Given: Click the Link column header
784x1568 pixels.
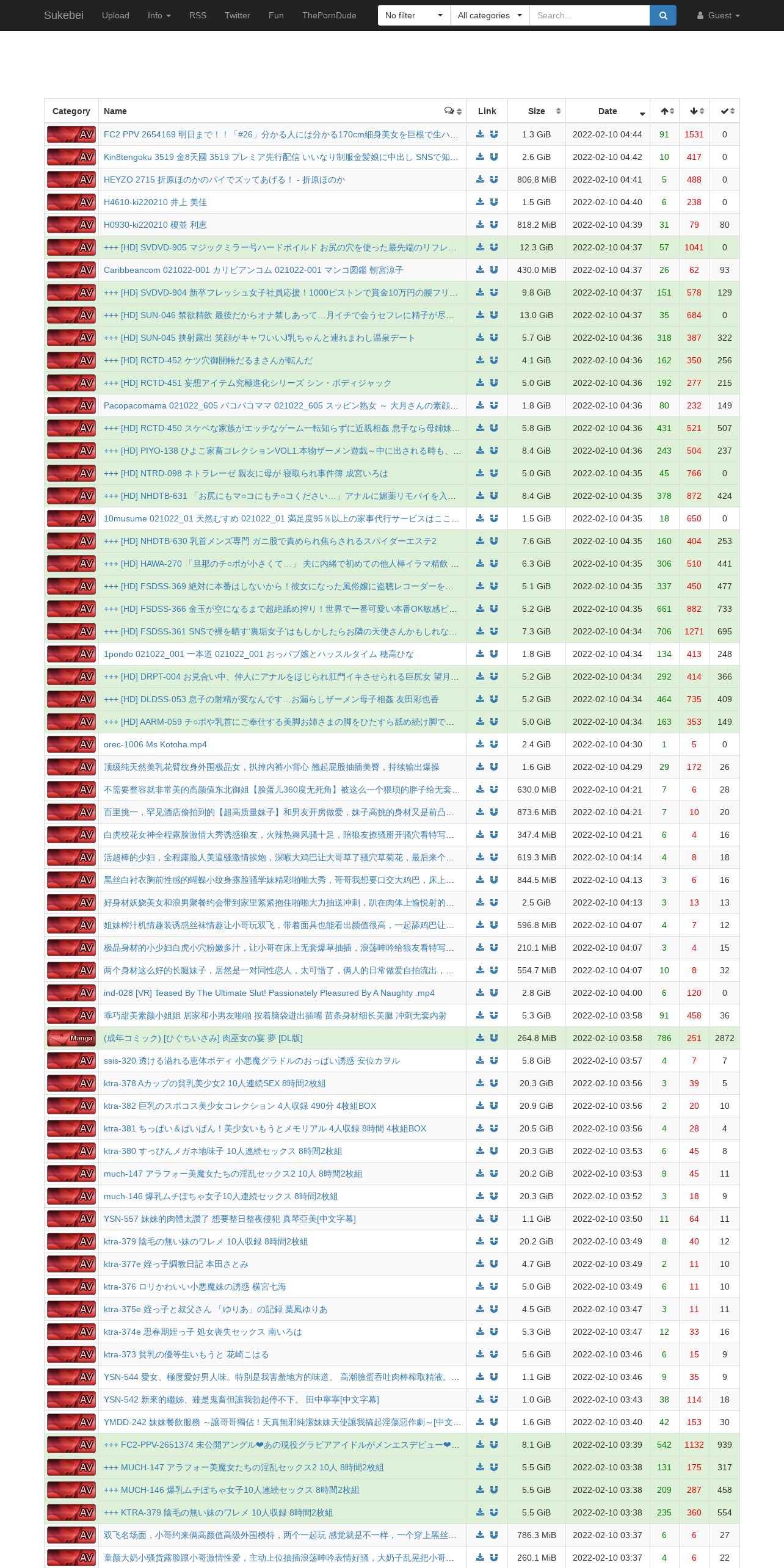Looking at the screenshot, I should click(487, 111).
